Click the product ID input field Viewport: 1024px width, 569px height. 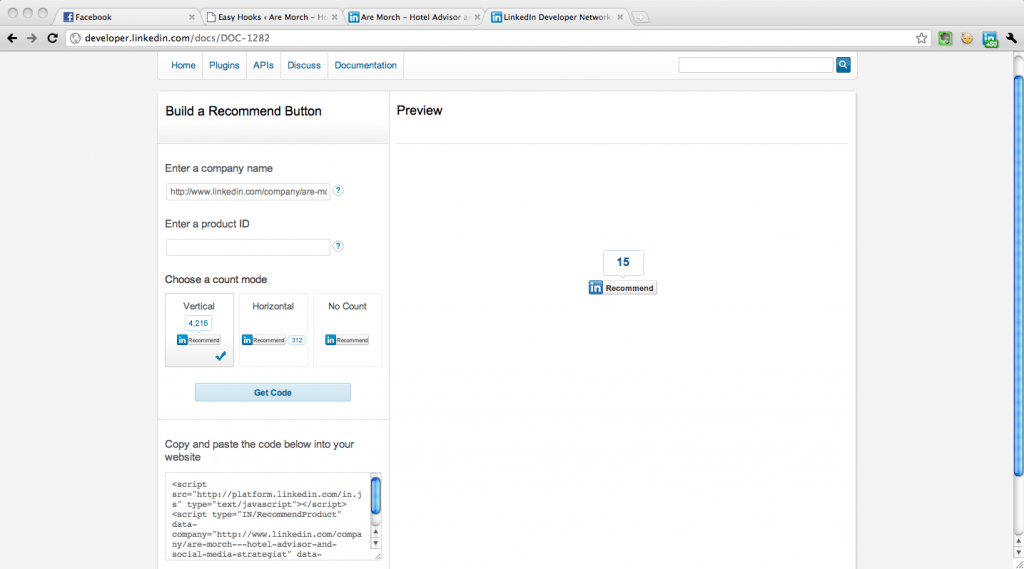248,247
